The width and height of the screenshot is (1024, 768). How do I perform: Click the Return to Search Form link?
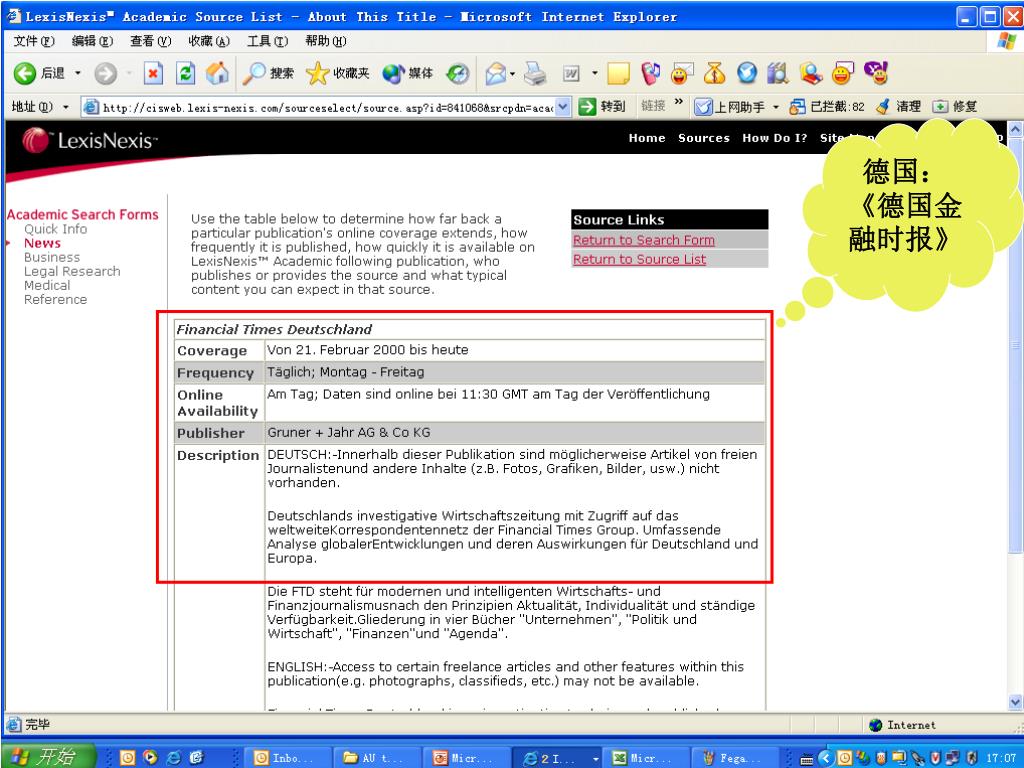click(643, 240)
